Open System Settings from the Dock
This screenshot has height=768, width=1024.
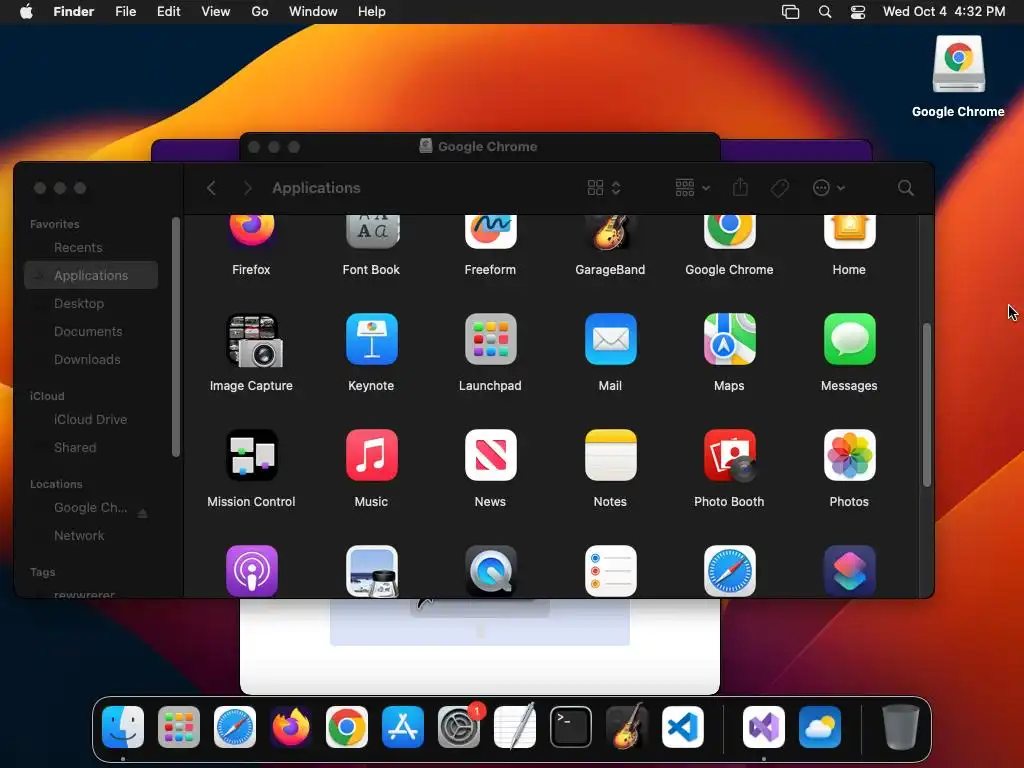click(x=458, y=727)
